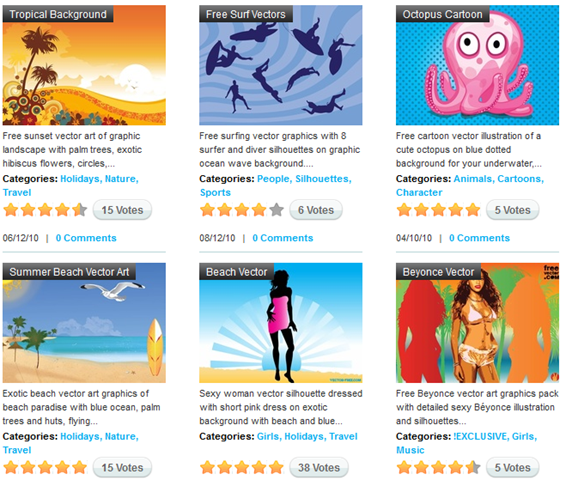Open the Sports category link
Screen dimensions: 566x480
pyautogui.click(x=215, y=192)
